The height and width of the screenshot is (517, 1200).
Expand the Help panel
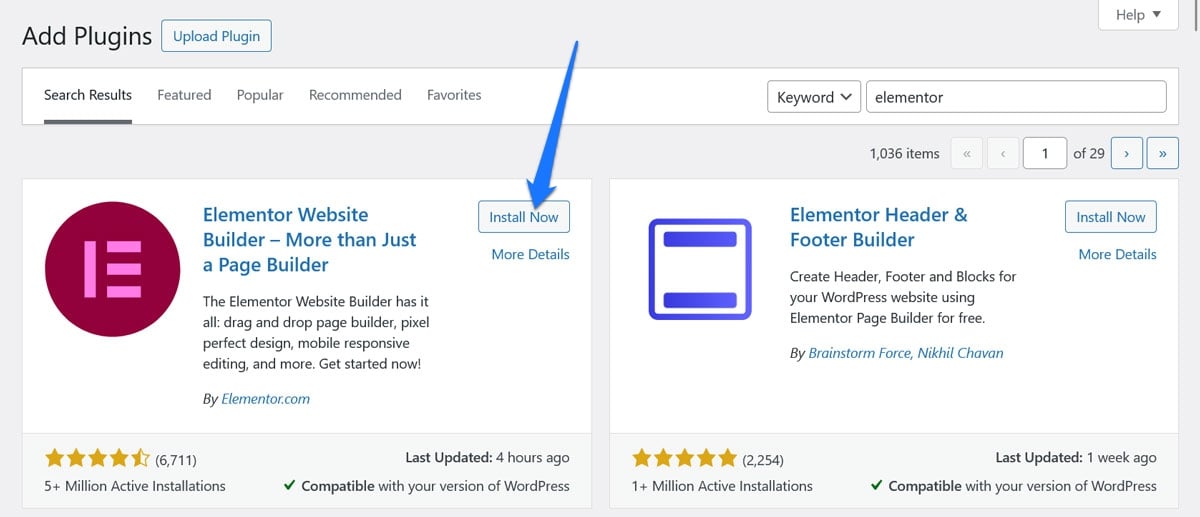[x=1138, y=15]
